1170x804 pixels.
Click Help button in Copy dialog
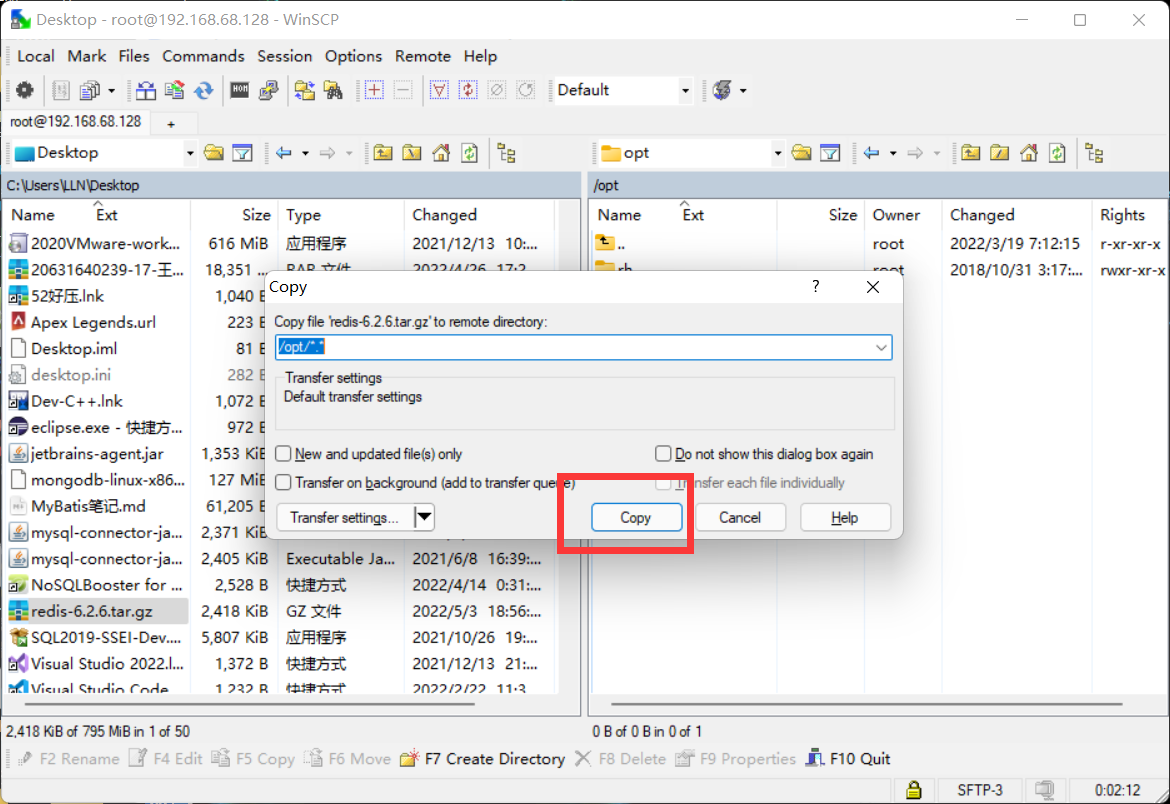click(845, 517)
